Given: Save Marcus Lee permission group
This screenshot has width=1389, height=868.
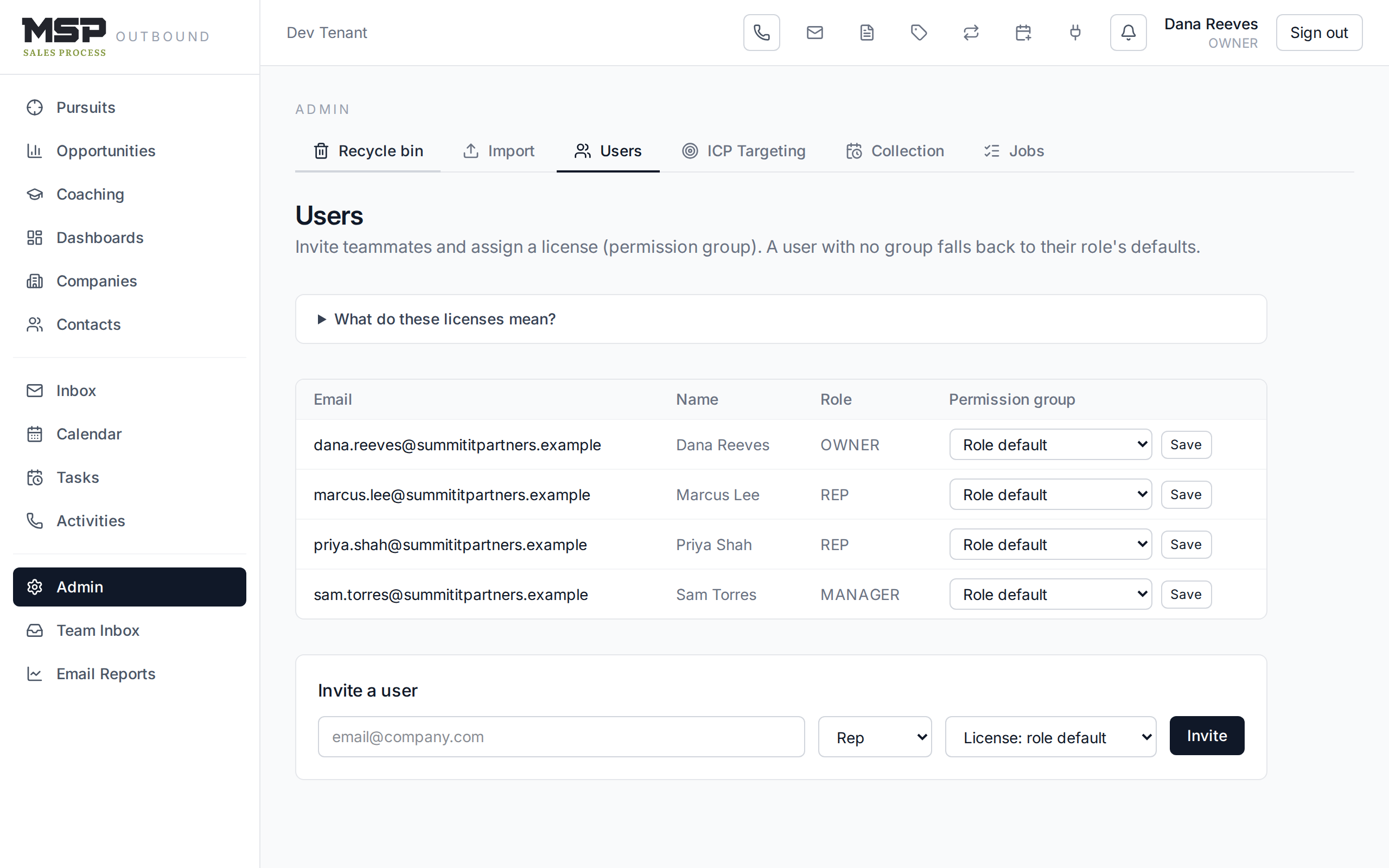Looking at the screenshot, I should tap(1186, 494).
